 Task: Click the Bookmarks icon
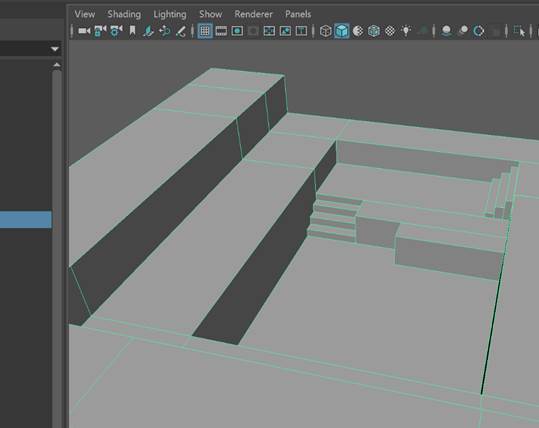pos(132,31)
